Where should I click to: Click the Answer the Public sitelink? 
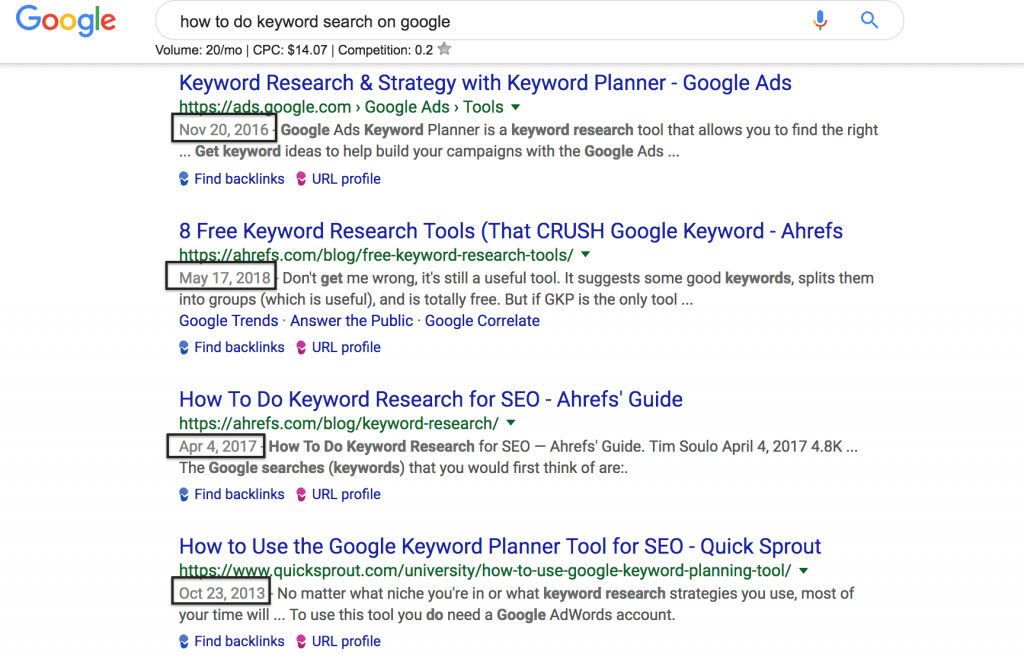pyautogui.click(x=351, y=321)
